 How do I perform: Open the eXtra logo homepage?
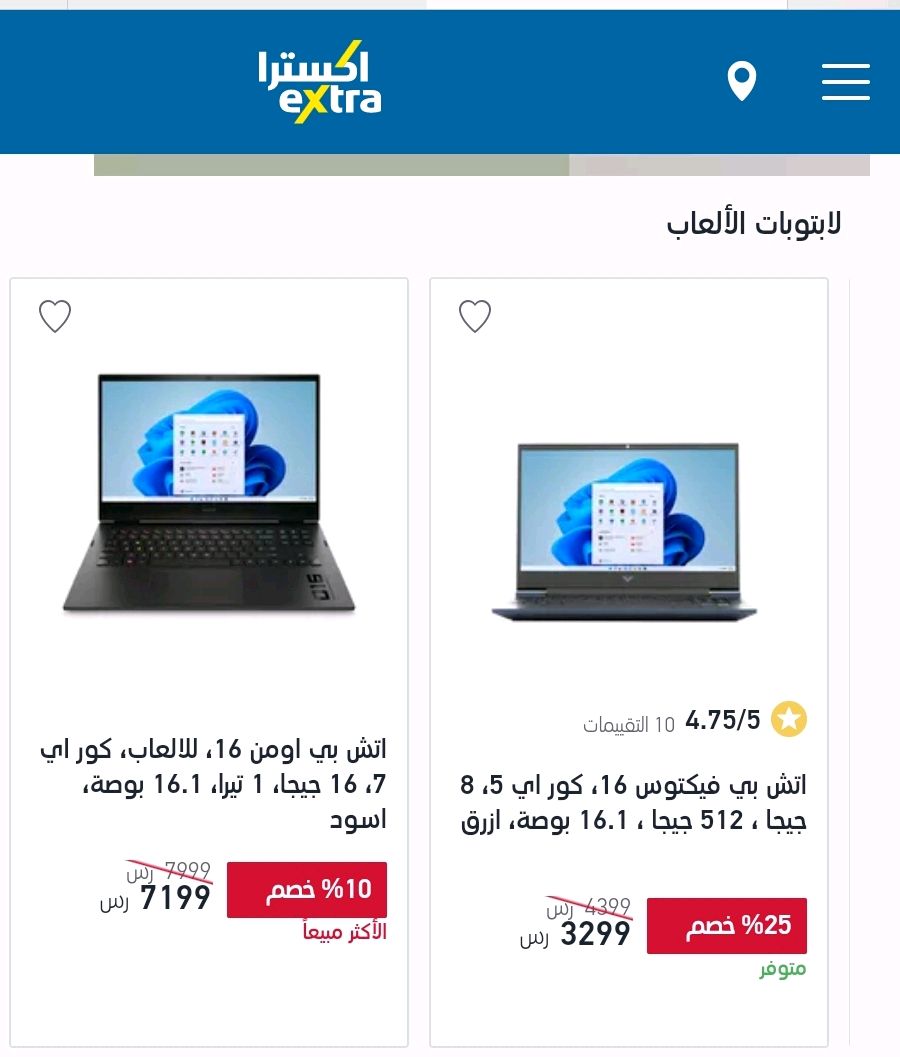[320, 82]
